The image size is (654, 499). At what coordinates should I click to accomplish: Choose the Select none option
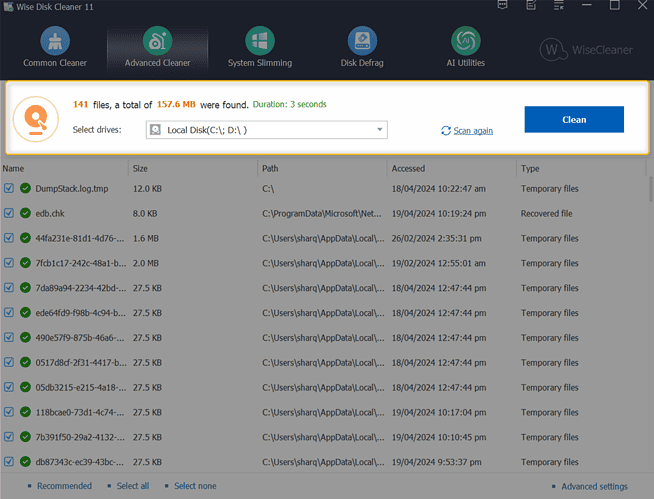[x=195, y=486]
